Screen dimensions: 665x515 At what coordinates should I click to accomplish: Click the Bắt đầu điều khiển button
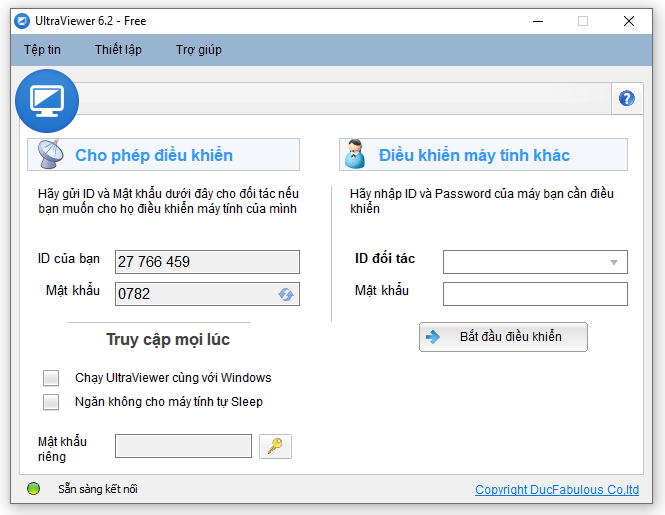pyautogui.click(x=503, y=337)
